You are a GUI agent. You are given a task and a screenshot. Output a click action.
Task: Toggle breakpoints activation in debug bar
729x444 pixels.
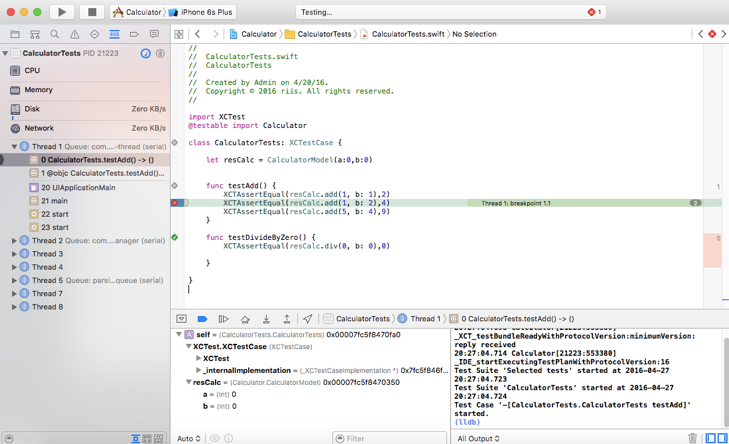point(202,319)
